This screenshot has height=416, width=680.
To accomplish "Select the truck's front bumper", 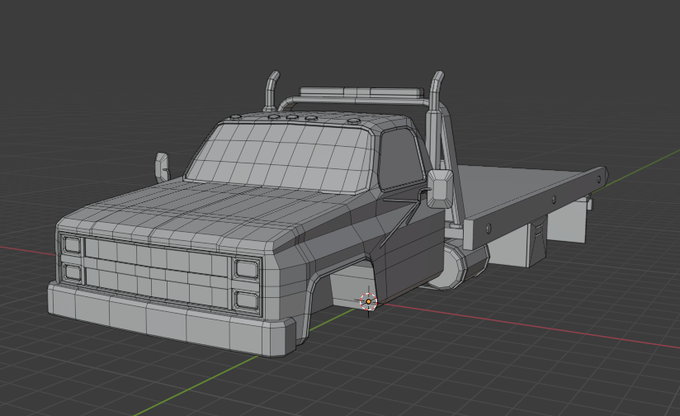I will click(x=171, y=321).
